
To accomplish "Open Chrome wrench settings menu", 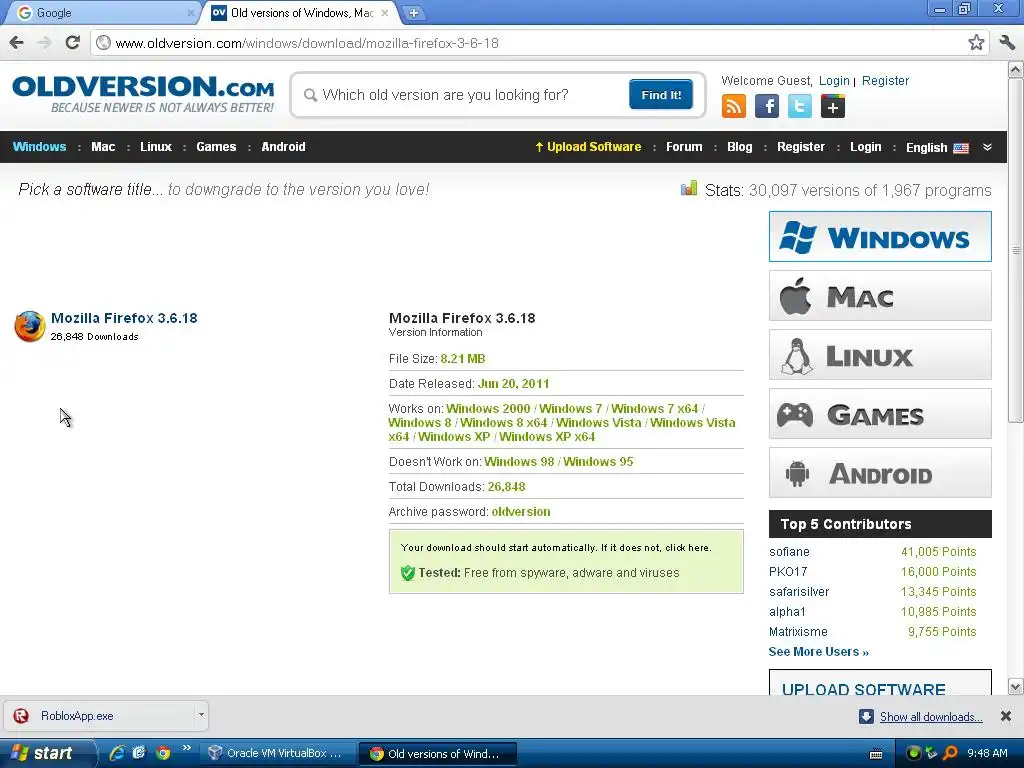I will click(1006, 43).
